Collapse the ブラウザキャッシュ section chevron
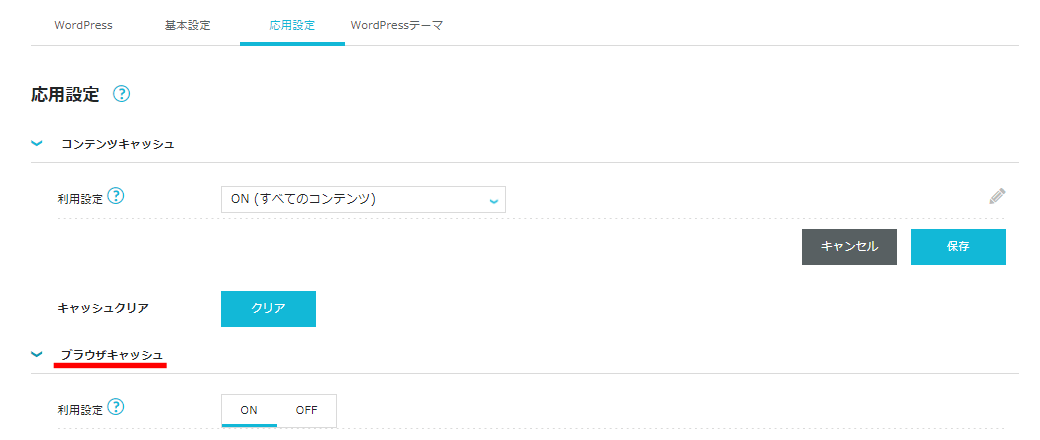The image size is (1040, 440). point(37,355)
